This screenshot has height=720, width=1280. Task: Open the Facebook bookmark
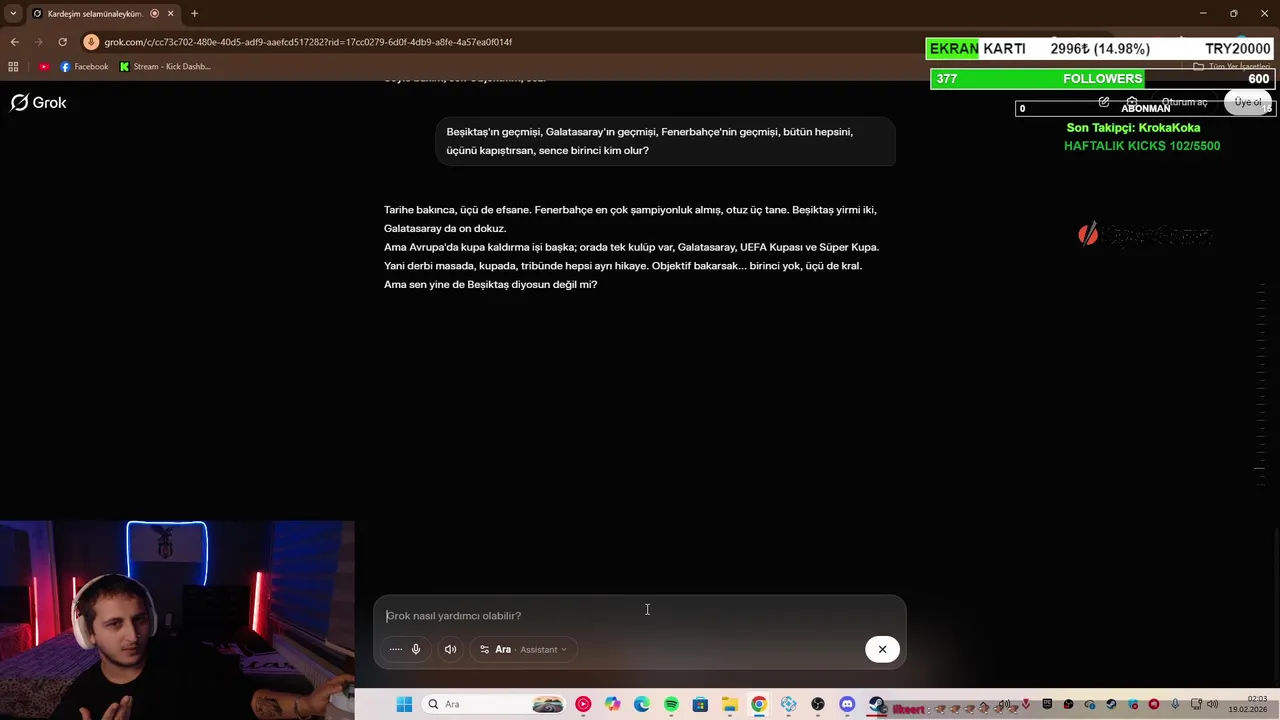pos(84,67)
